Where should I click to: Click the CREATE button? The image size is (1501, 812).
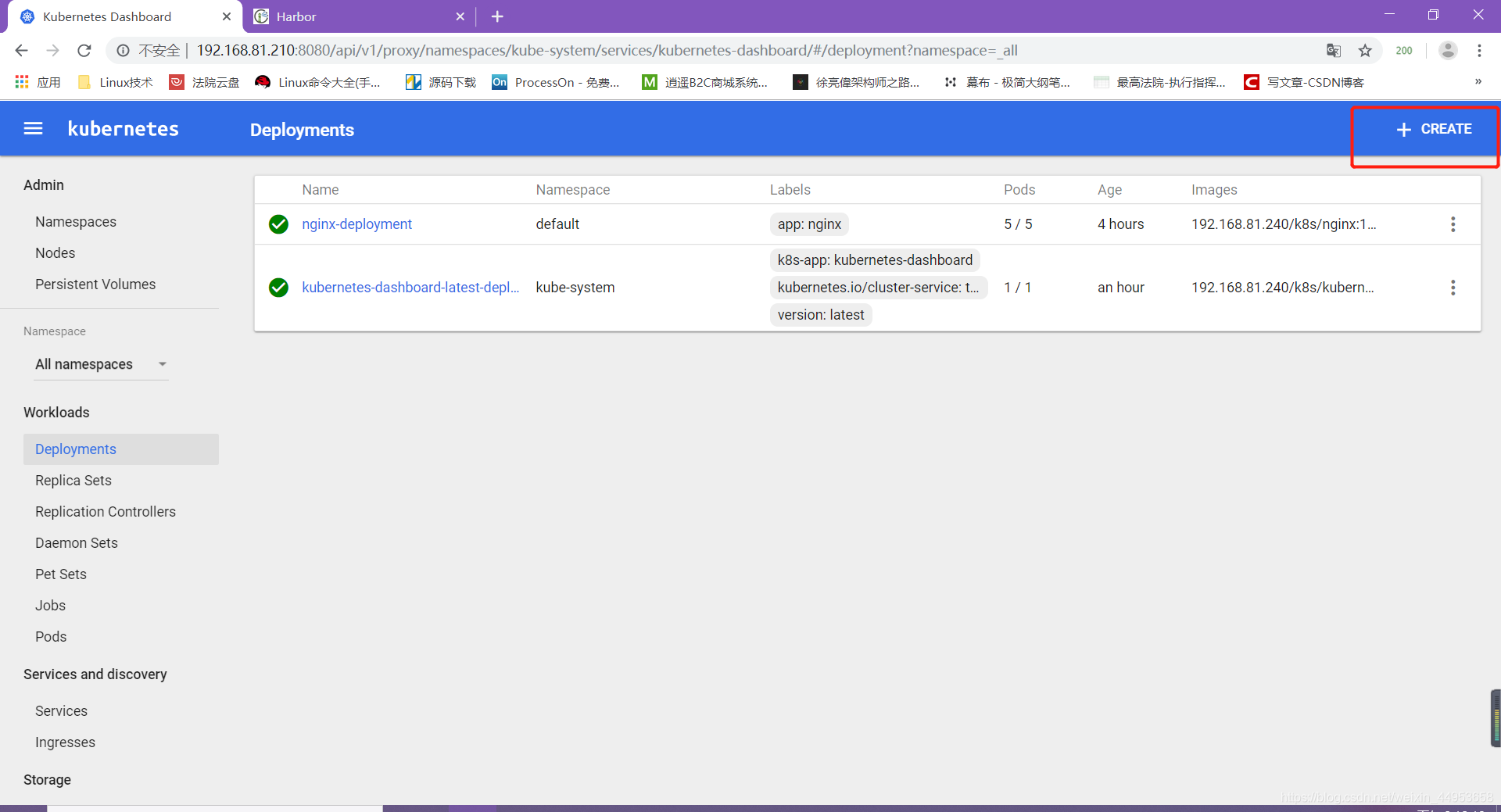pyautogui.click(x=1434, y=129)
